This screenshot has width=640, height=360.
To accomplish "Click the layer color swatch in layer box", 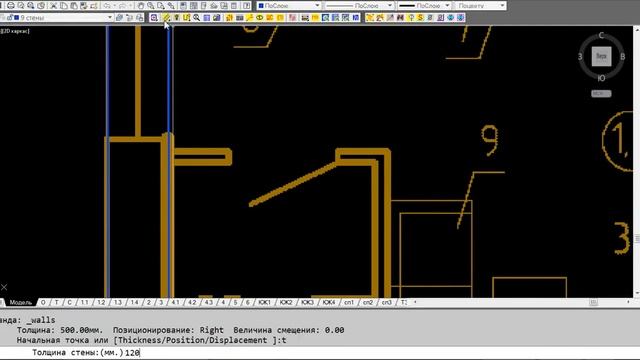I will pyautogui.click(x=17, y=18).
